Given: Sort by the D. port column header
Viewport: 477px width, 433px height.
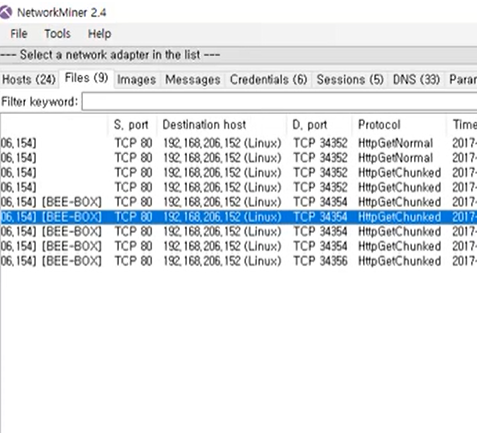Looking at the screenshot, I should click(319, 125).
